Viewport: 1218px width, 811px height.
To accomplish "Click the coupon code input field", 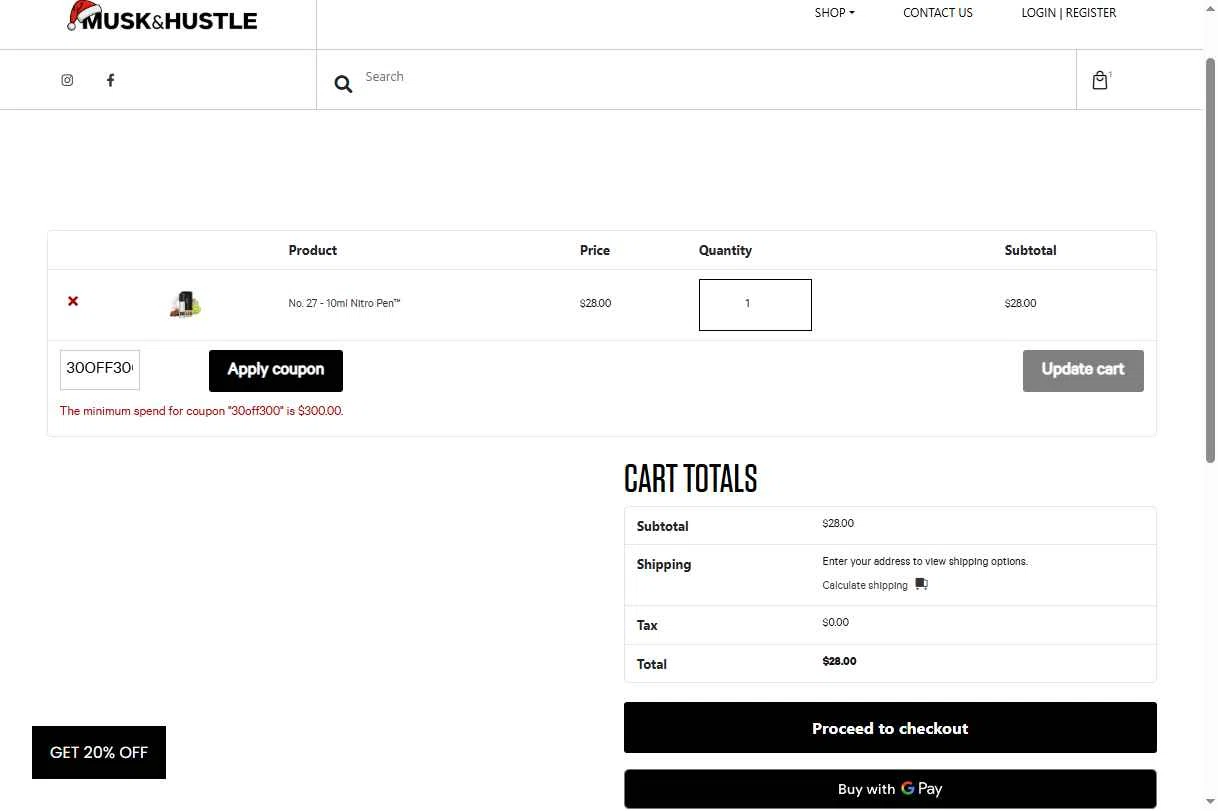I will pos(100,369).
